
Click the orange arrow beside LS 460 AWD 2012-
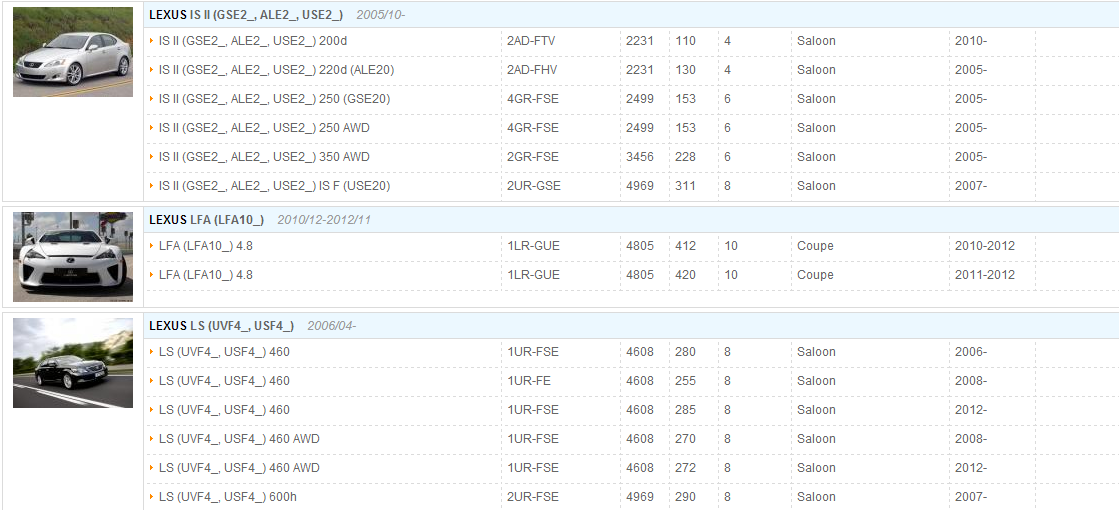coord(152,467)
